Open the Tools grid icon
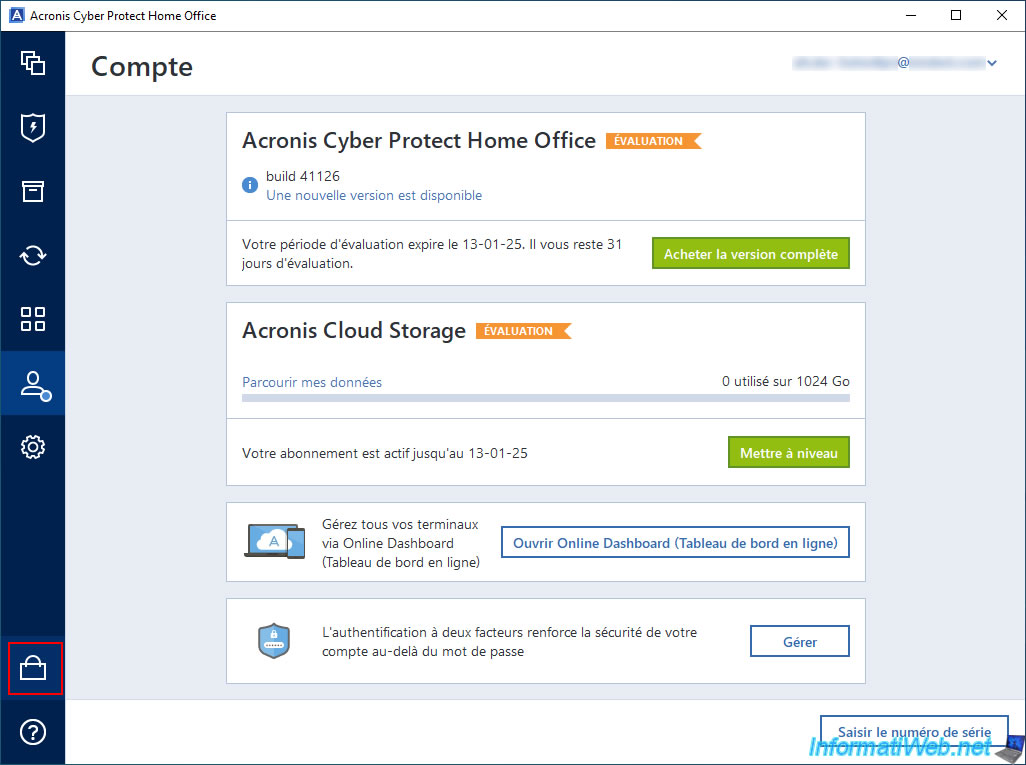The height and width of the screenshot is (765, 1026). point(33,319)
